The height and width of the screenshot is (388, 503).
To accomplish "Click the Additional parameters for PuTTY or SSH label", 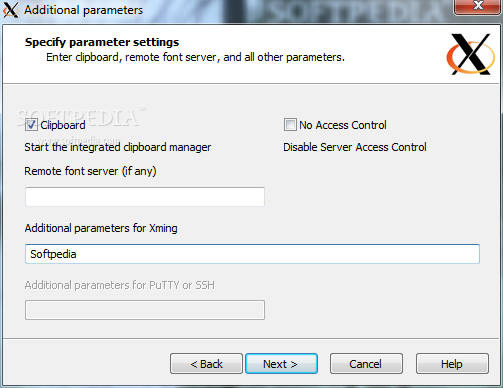I will (120, 285).
